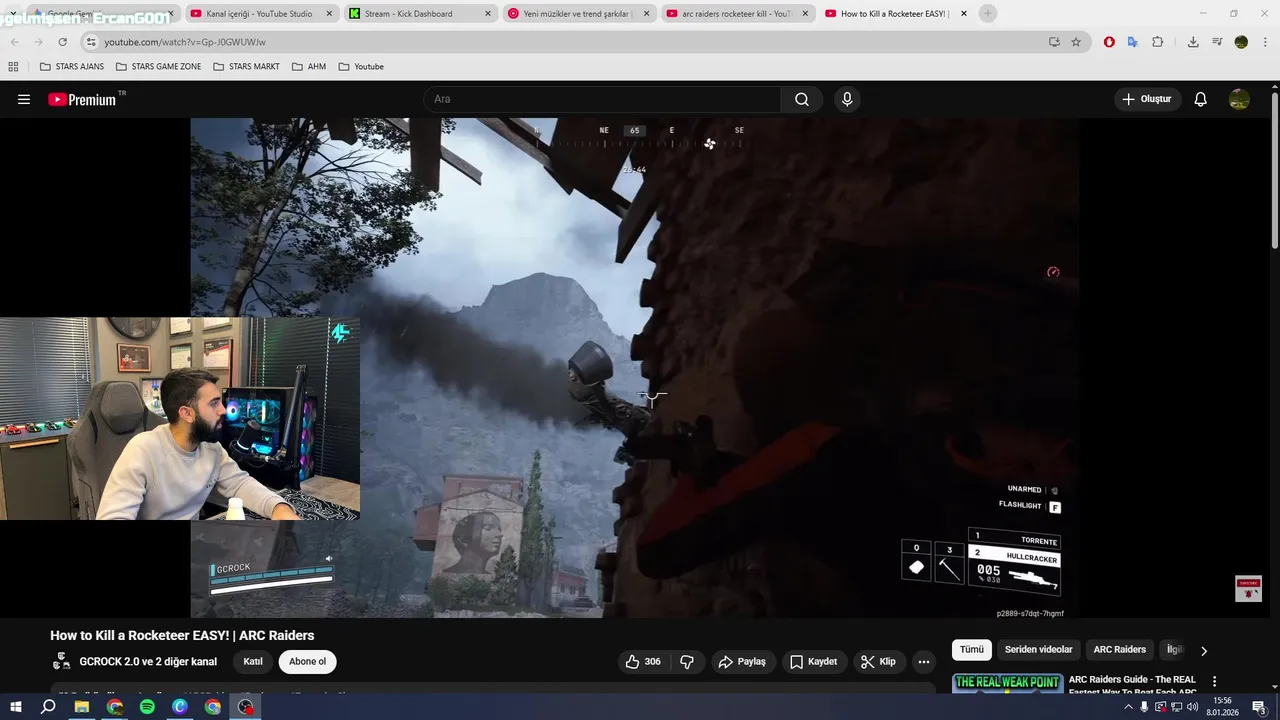
Task: Select the Seriden videolar filter chip
Action: 1038,649
